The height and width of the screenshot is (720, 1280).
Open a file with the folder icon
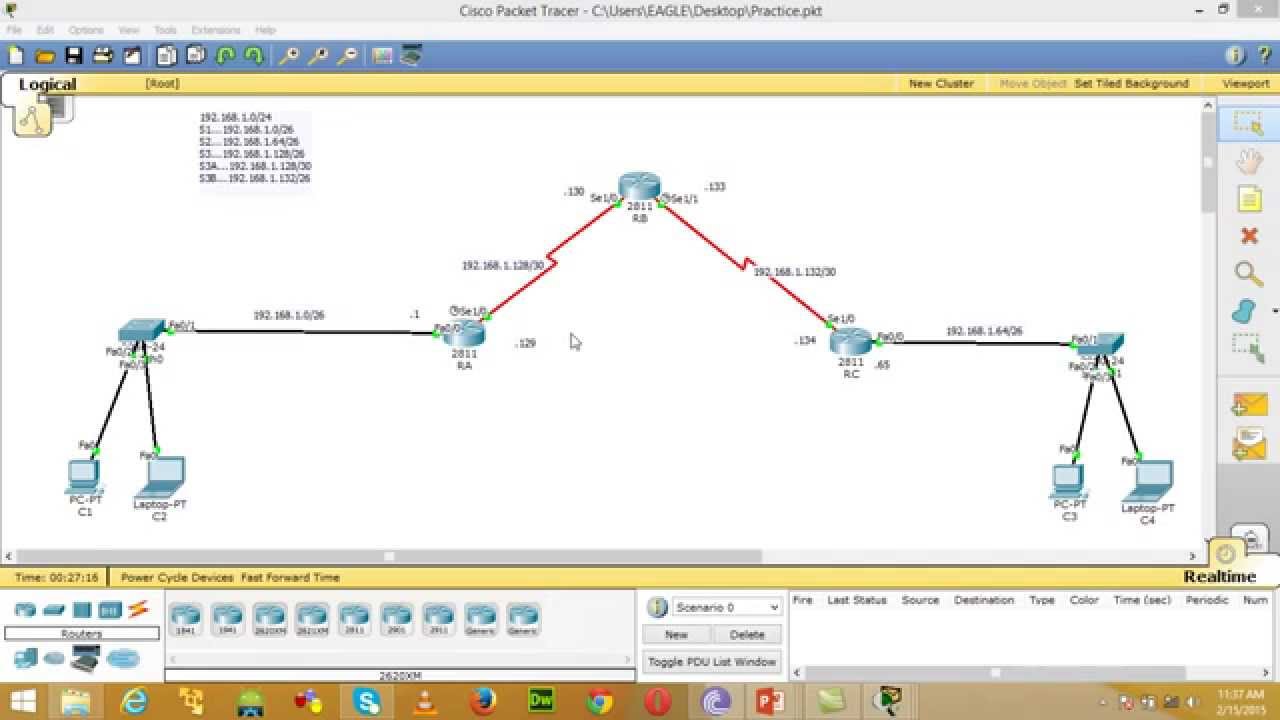[x=44, y=56]
